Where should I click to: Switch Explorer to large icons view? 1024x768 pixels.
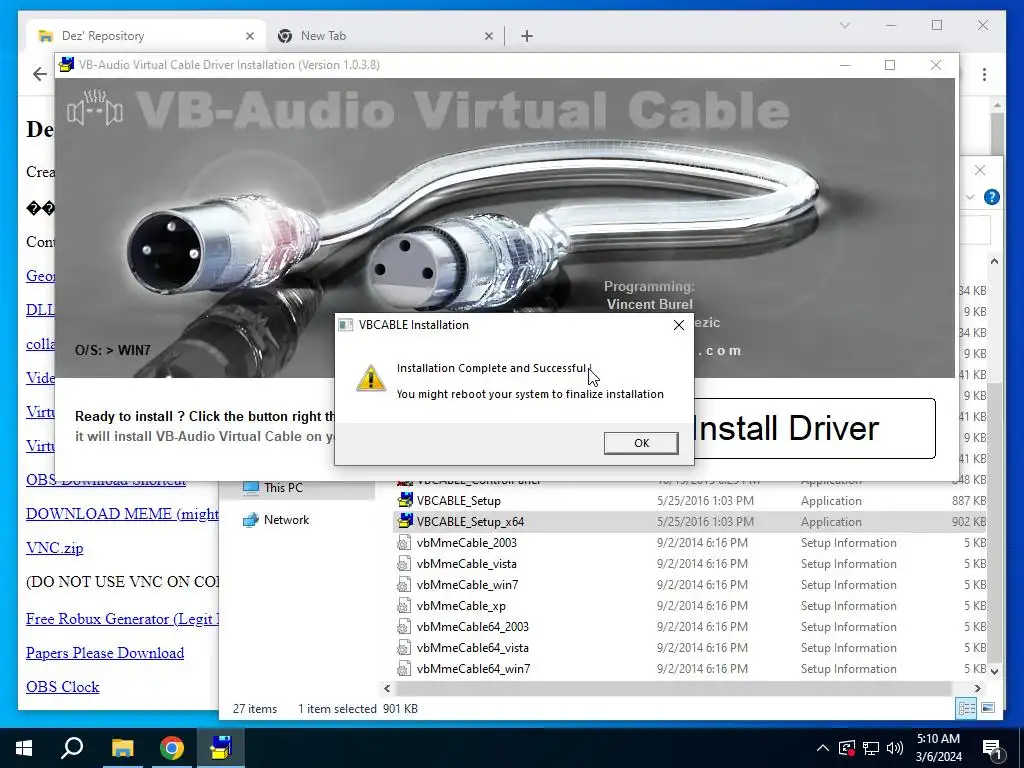coord(988,708)
